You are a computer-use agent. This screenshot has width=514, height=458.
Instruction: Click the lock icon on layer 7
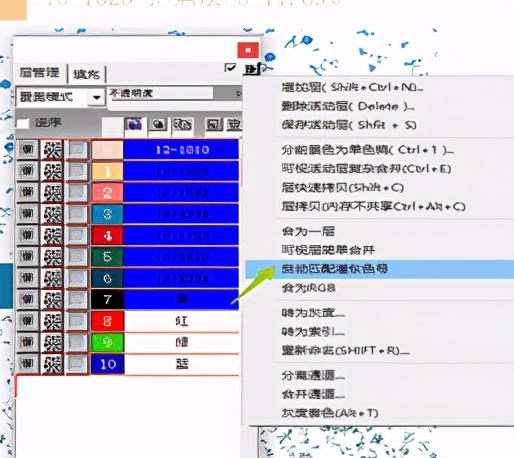point(53,299)
